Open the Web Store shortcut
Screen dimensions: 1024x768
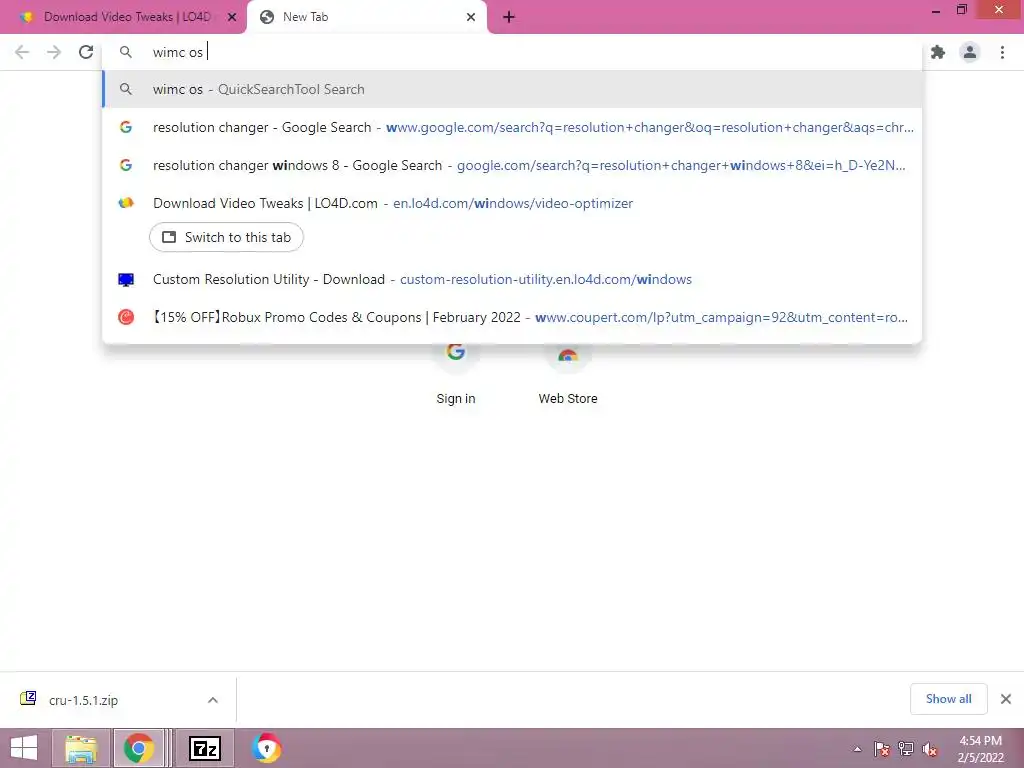[x=568, y=376]
